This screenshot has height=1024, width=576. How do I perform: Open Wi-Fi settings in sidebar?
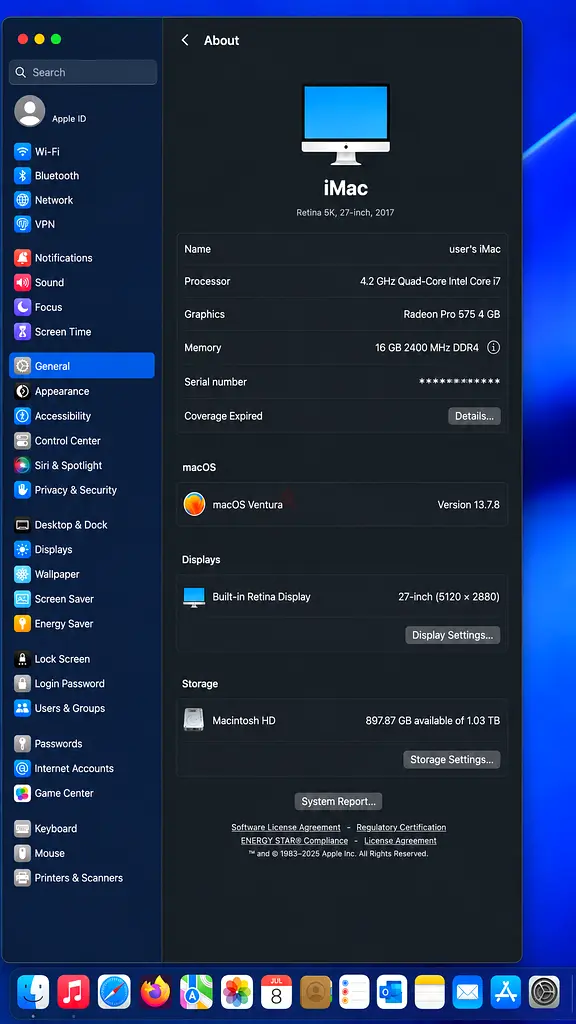click(82, 152)
